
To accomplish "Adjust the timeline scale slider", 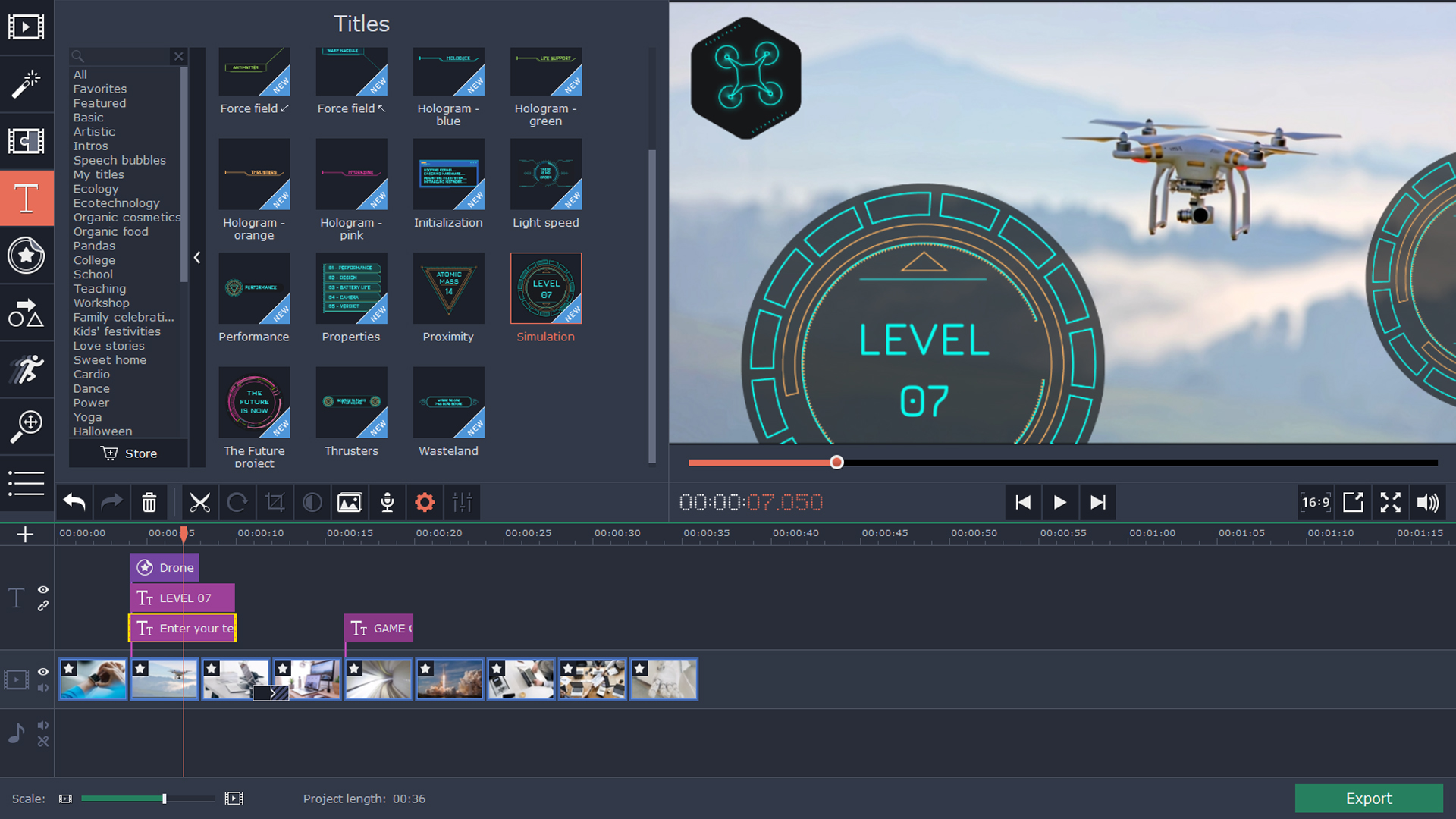I will (x=163, y=798).
